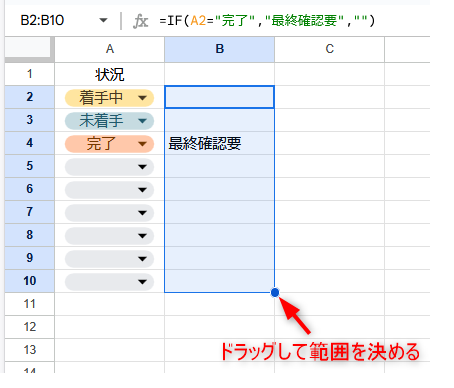Click the formula bar with IF formula
This screenshot has width=454, height=388.
tap(267, 21)
